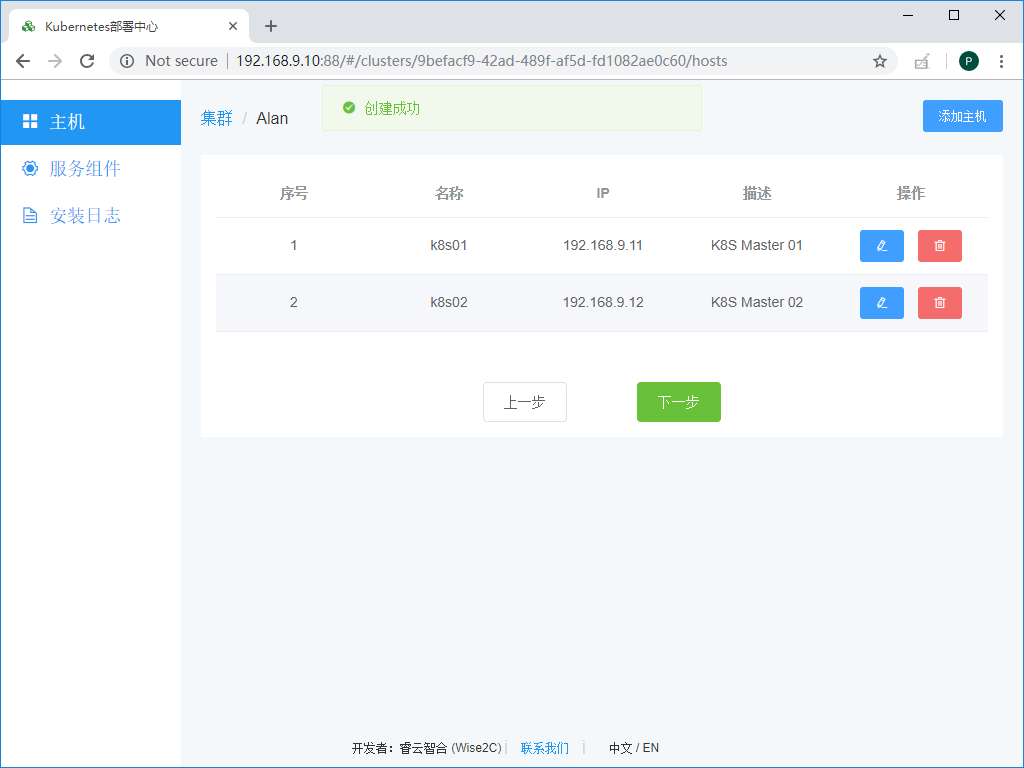Screen dimensions: 1024x768
Task: Open 主机 hosts sidebar menu item
Action: [x=91, y=122]
